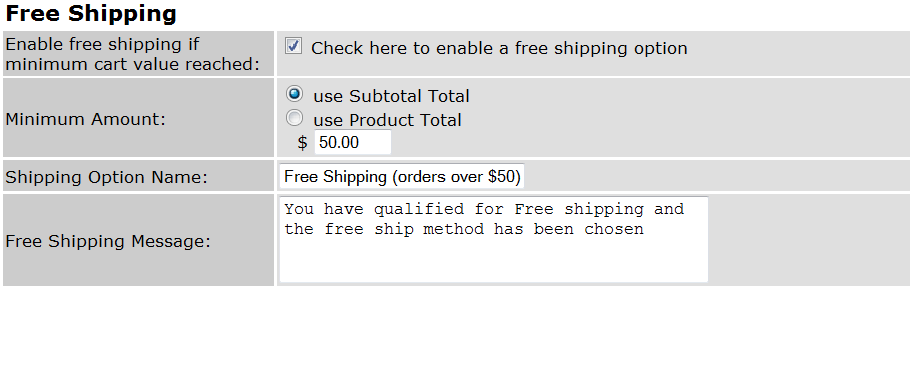Click the 'Free Shipping Message:' row label
914x365 pixels.
(108, 241)
